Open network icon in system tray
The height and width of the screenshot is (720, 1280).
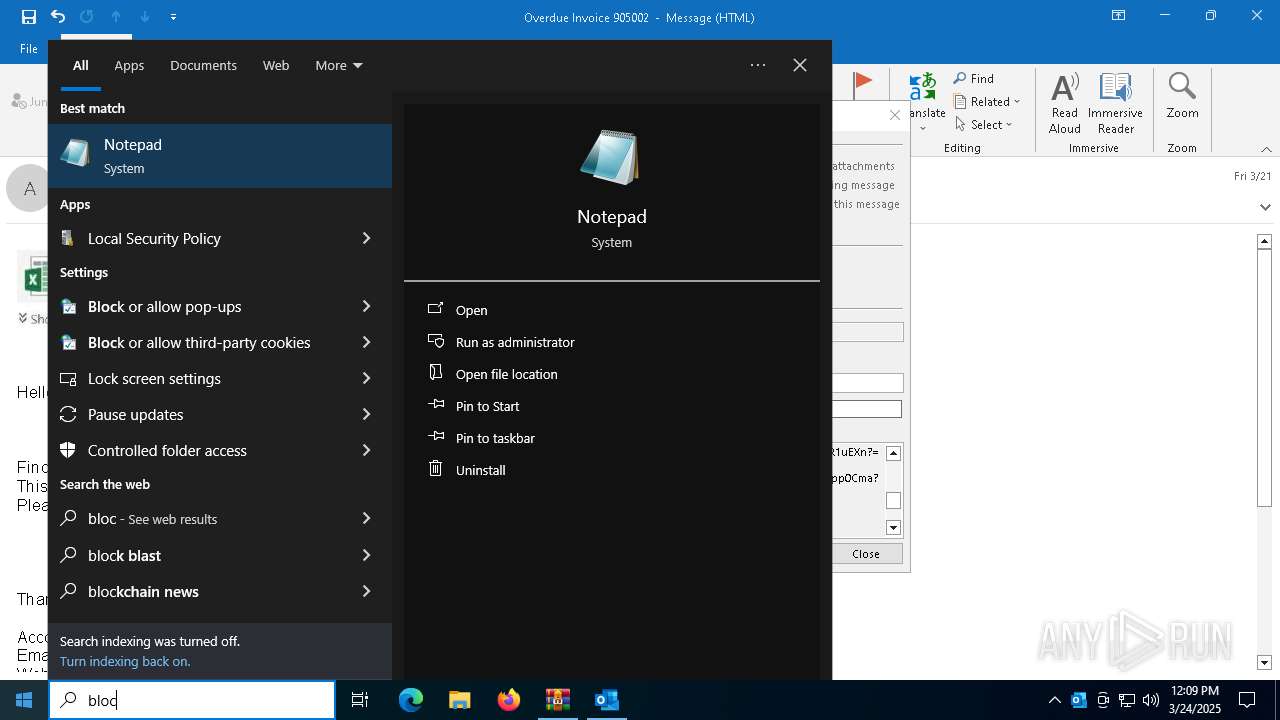tap(1127, 700)
